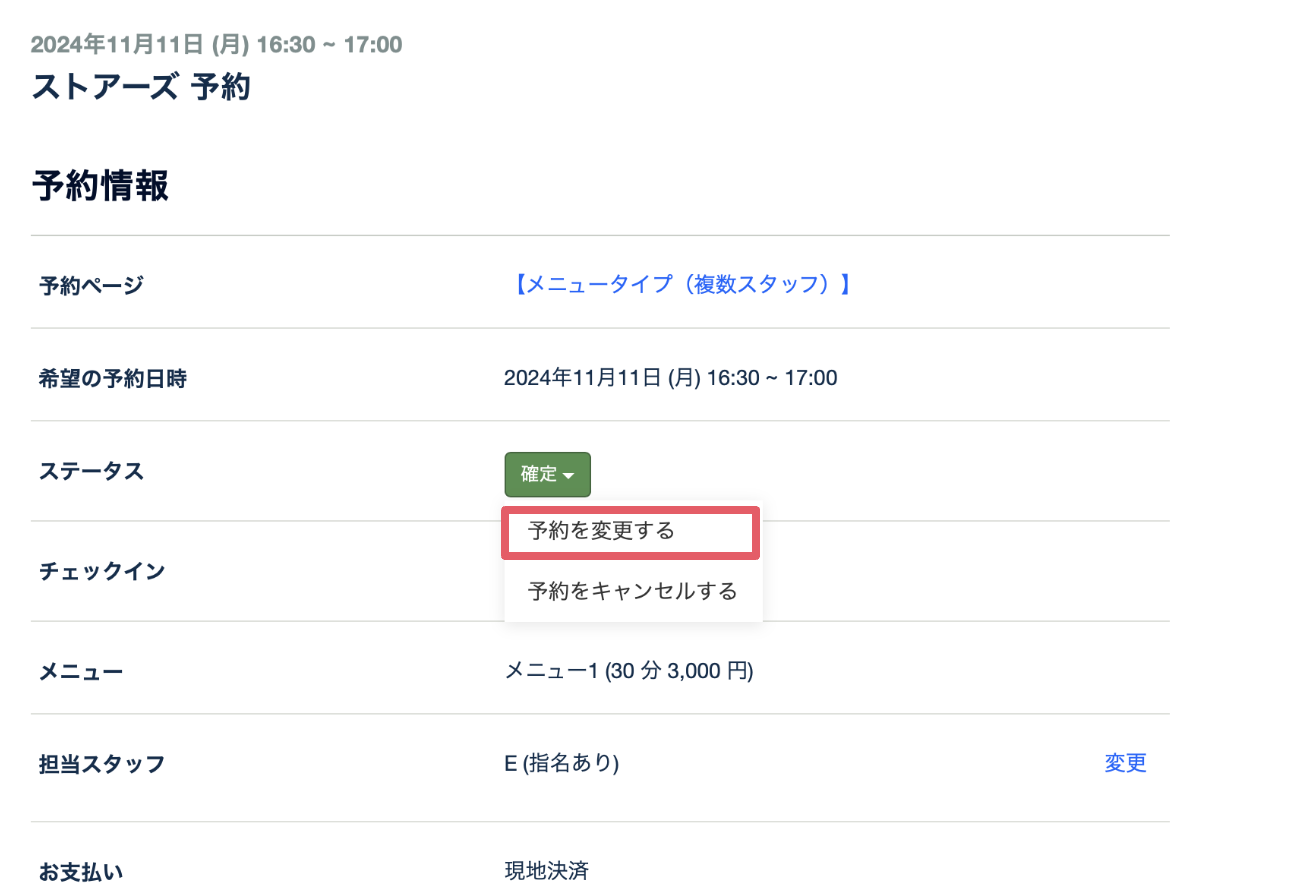Click the E (指名あり) staff value
Screen dimensions: 1304x892
(x=561, y=764)
